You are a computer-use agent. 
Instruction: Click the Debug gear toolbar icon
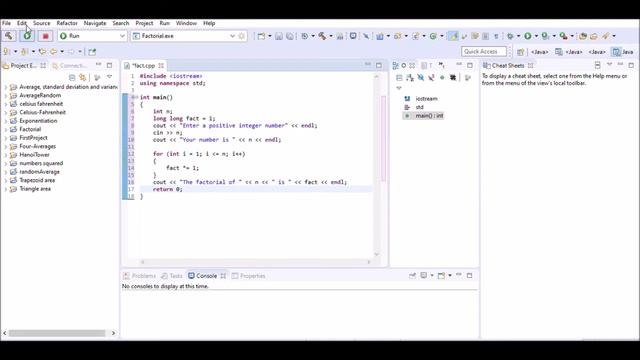[x=510, y=36]
